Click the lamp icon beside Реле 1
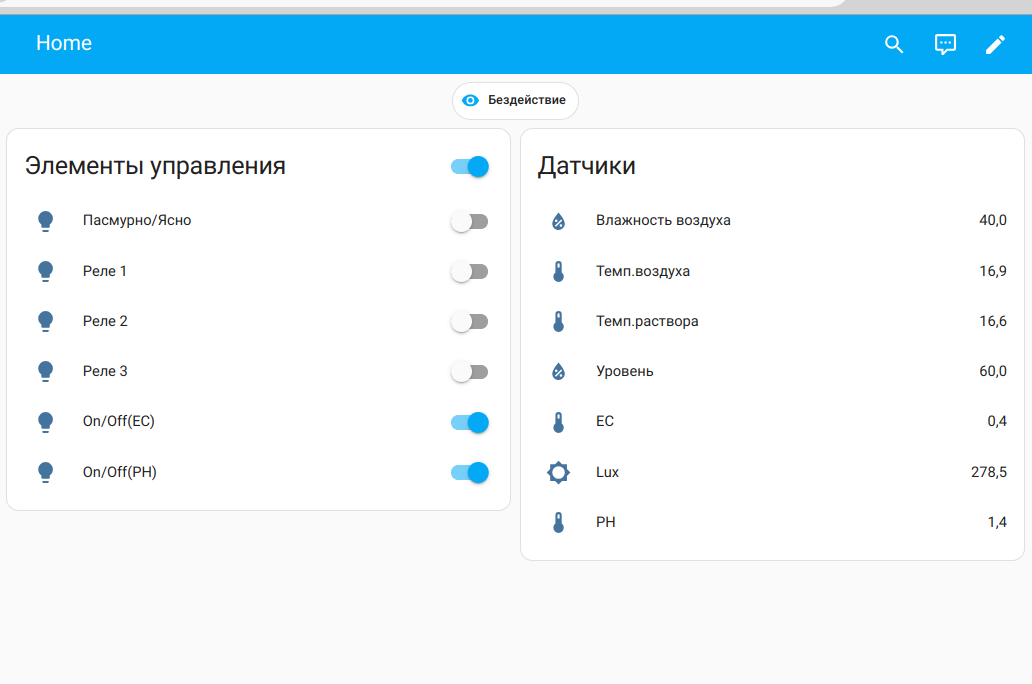 click(x=46, y=270)
